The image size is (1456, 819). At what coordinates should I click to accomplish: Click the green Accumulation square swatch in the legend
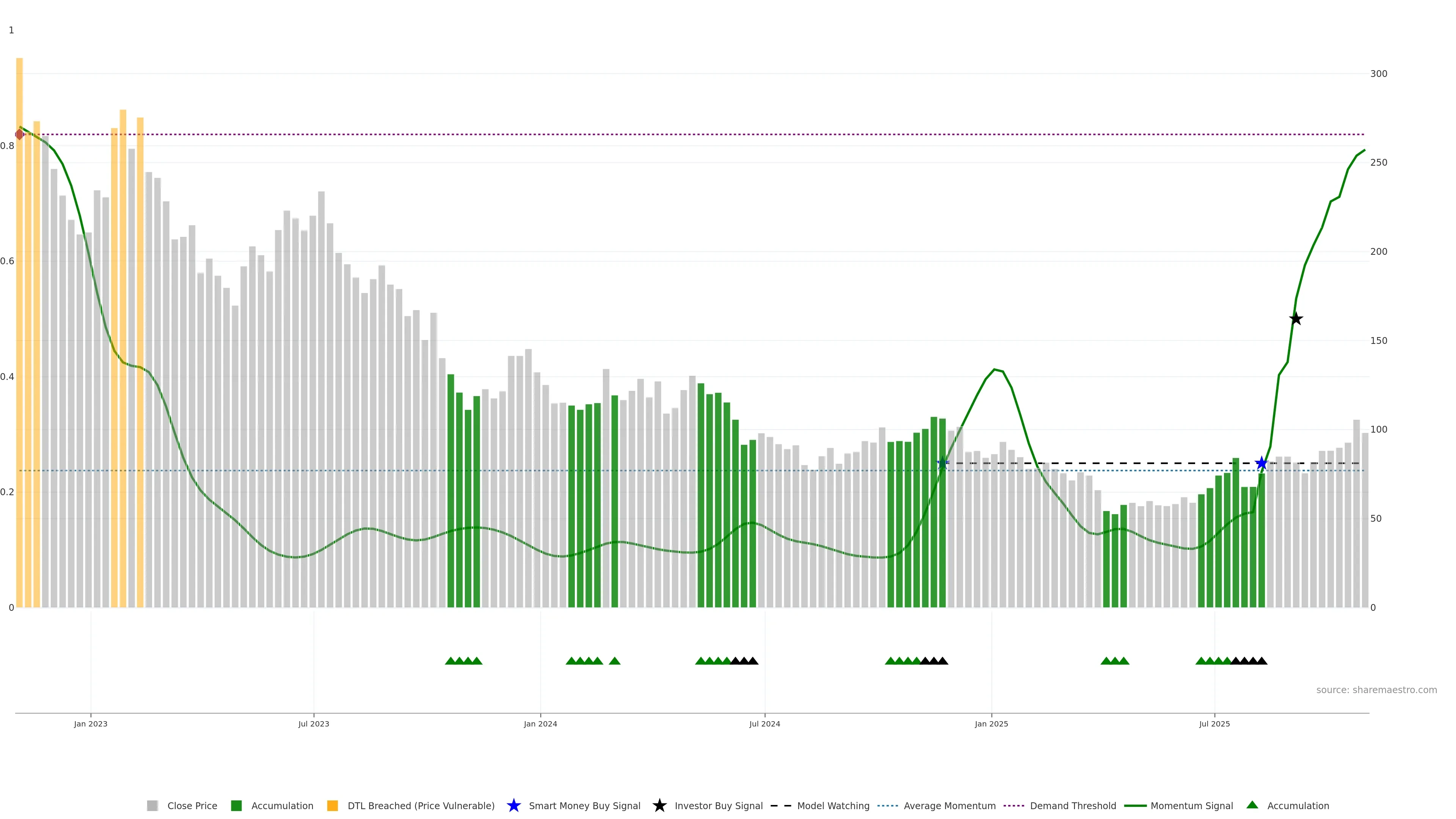coord(236,806)
